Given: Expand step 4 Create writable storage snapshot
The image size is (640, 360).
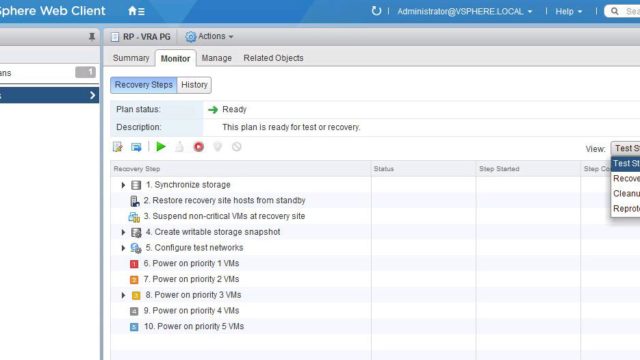Looking at the screenshot, I should tap(123, 232).
